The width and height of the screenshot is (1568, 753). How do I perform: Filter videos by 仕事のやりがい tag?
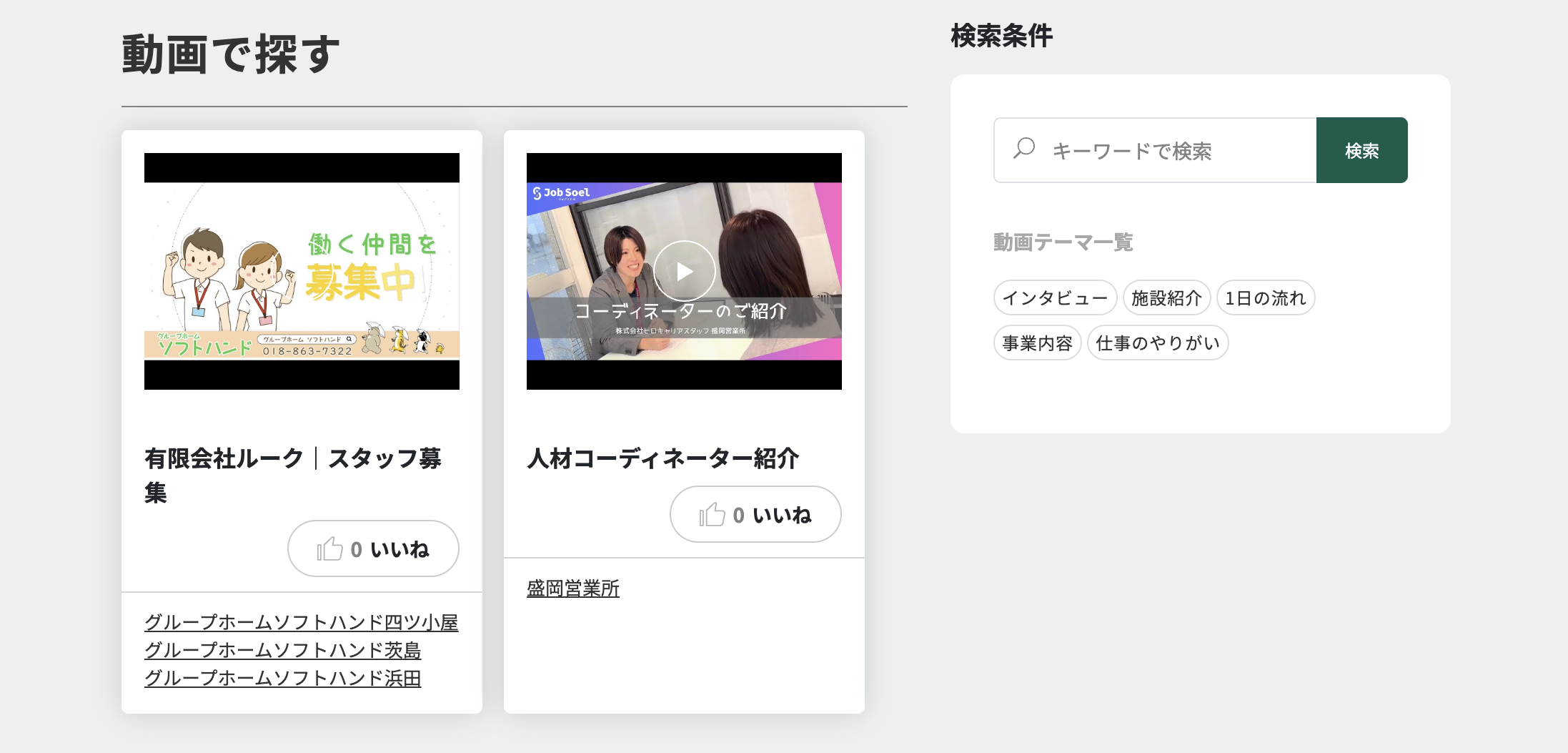pyautogui.click(x=1157, y=343)
